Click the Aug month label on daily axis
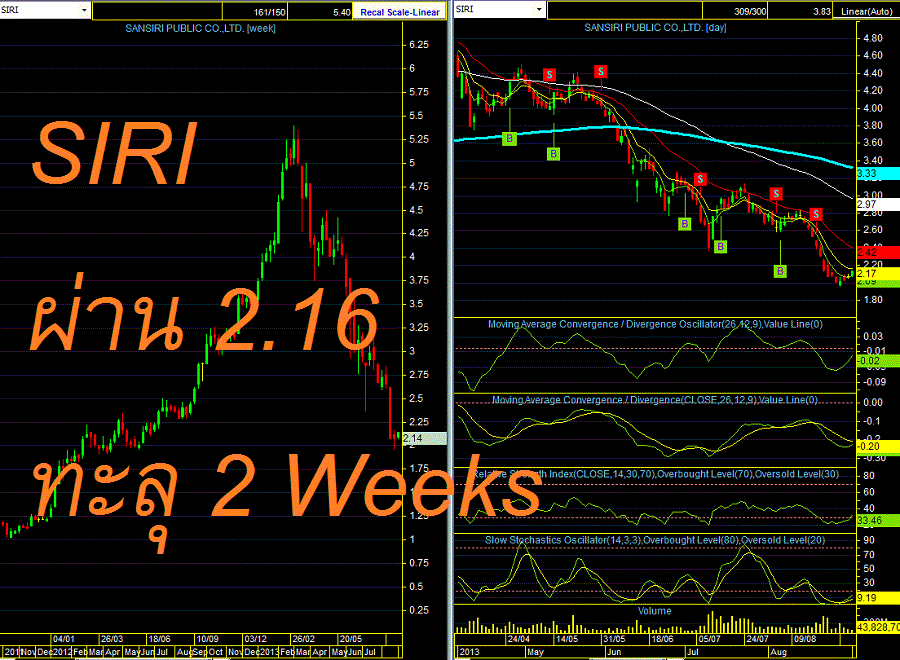This screenshot has height=660, width=900. click(778, 652)
